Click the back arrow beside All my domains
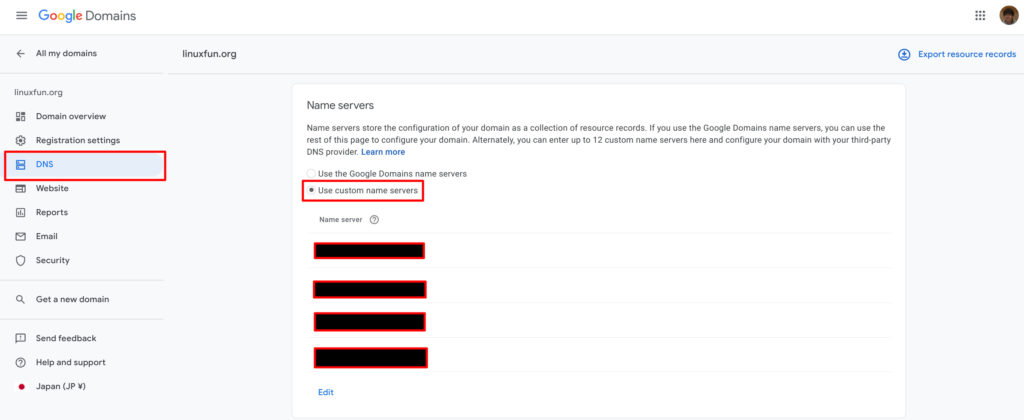1024x420 pixels. point(21,54)
